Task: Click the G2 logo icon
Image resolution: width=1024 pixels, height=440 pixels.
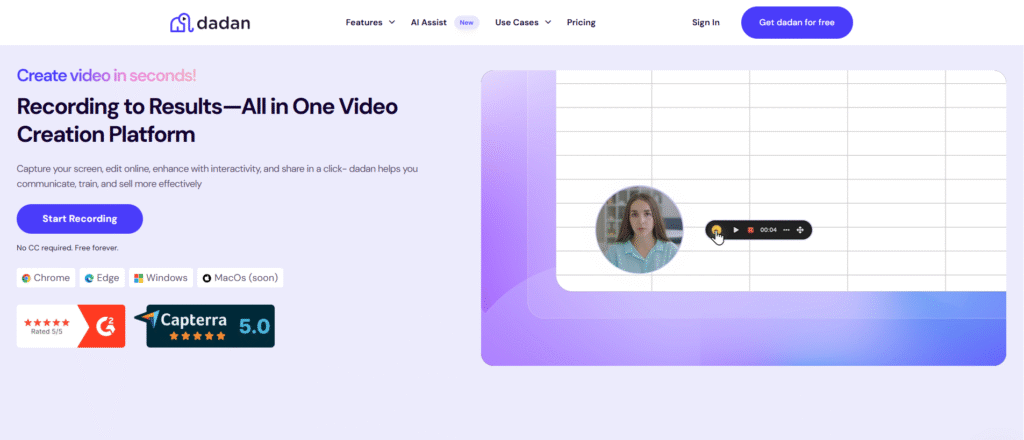Action: coord(105,326)
